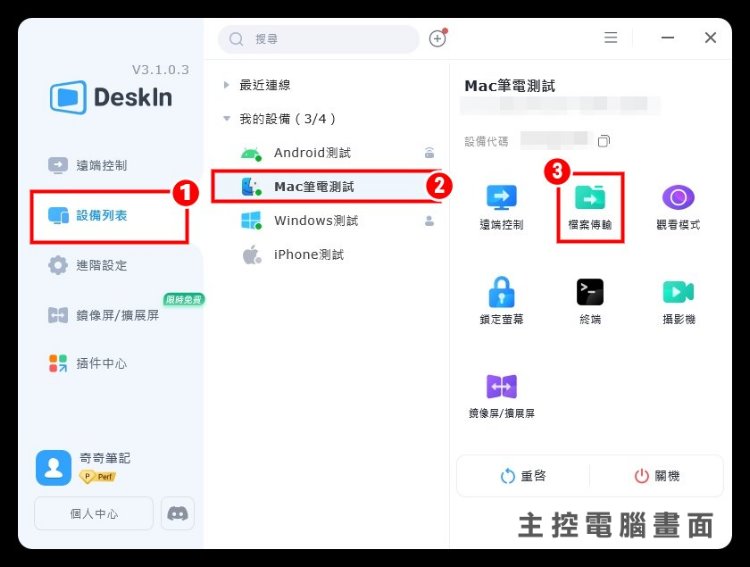Start 遠端控制 for the Mac device
The height and width of the screenshot is (567, 750).
pos(501,208)
